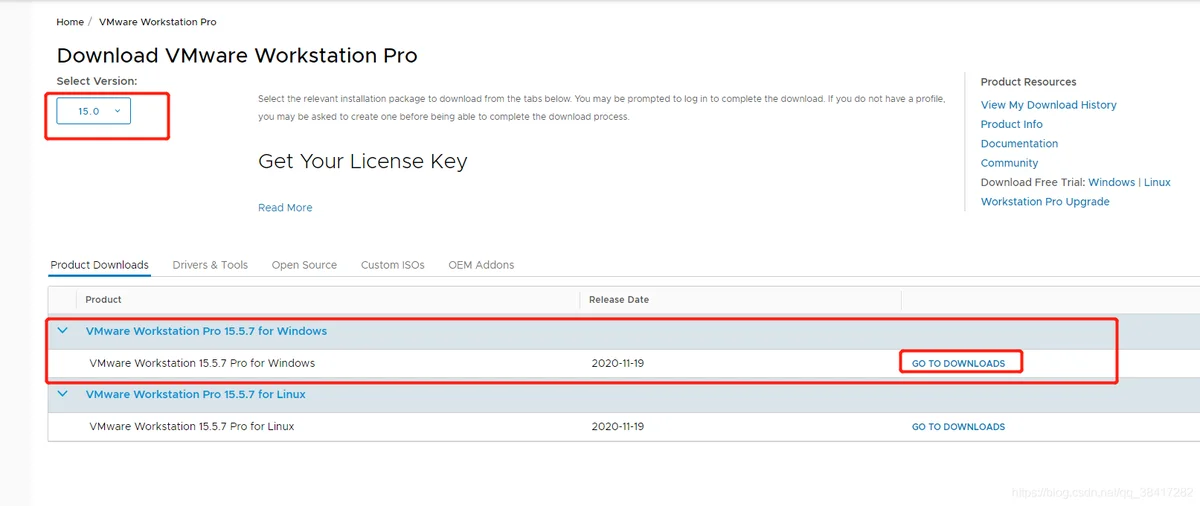This screenshot has height=506, width=1200.
Task: Collapse the Workstation Pro for Windows section
Action: point(63,331)
